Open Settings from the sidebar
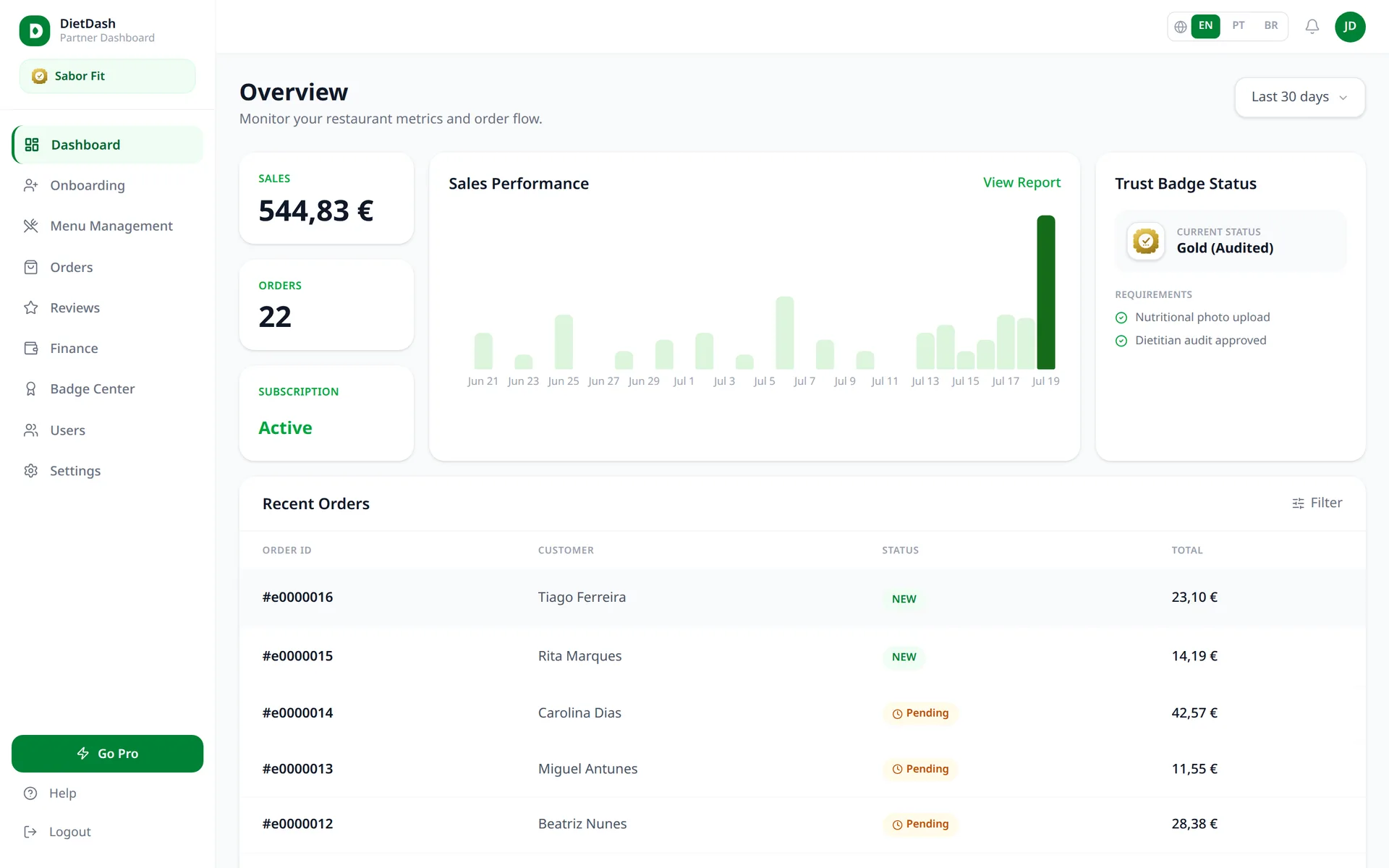The height and width of the screenshot is (868, 1389). 107,471
